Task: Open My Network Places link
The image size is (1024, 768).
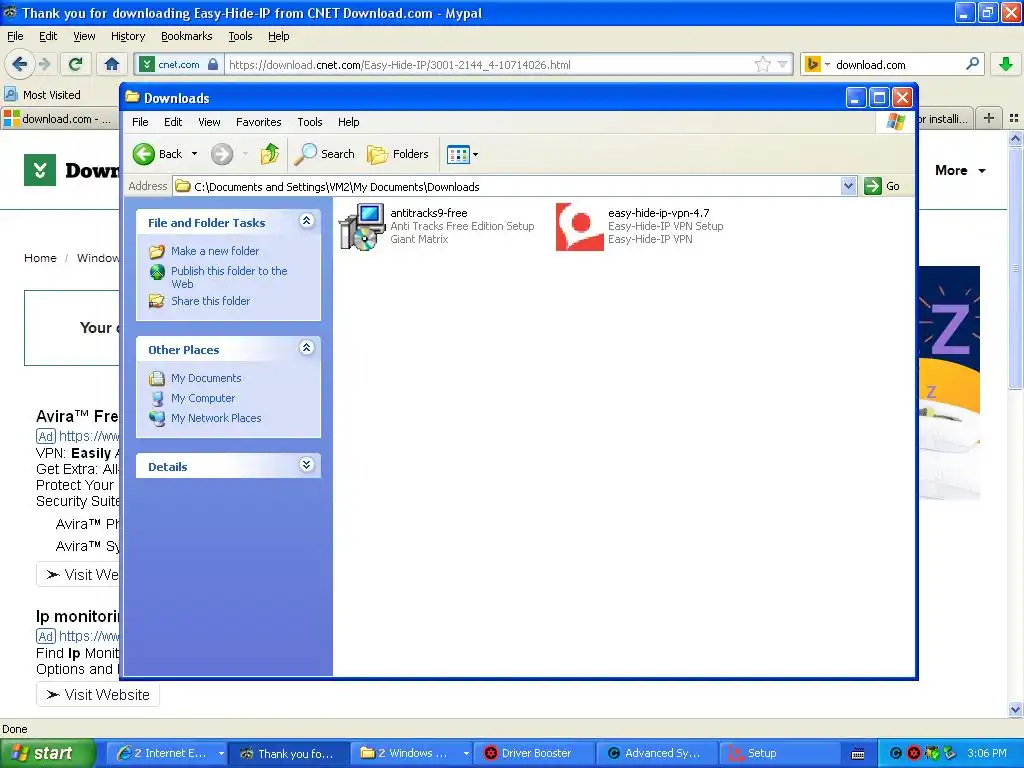Action: (216, 418)
